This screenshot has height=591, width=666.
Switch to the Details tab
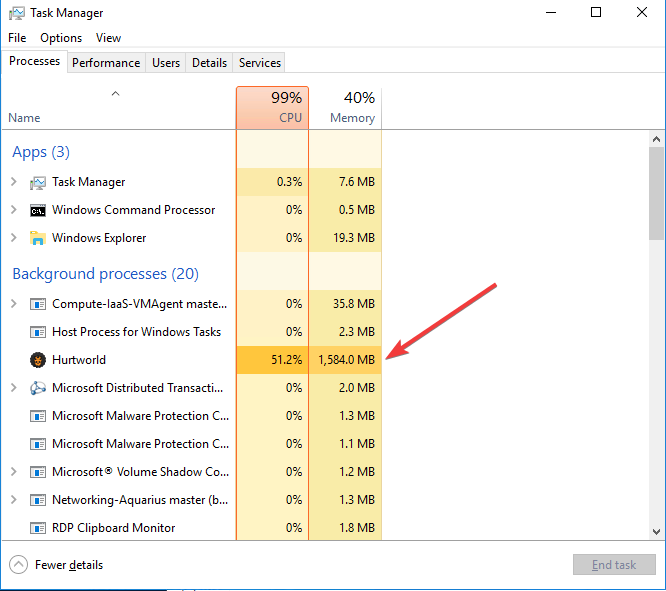(209, 63)
